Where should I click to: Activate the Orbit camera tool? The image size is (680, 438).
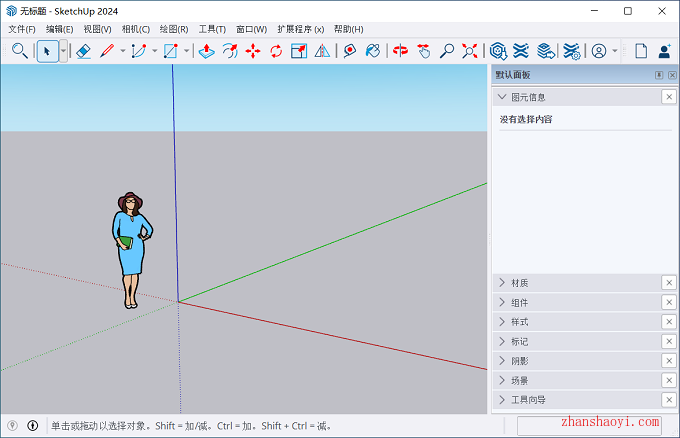pos(400,51)
